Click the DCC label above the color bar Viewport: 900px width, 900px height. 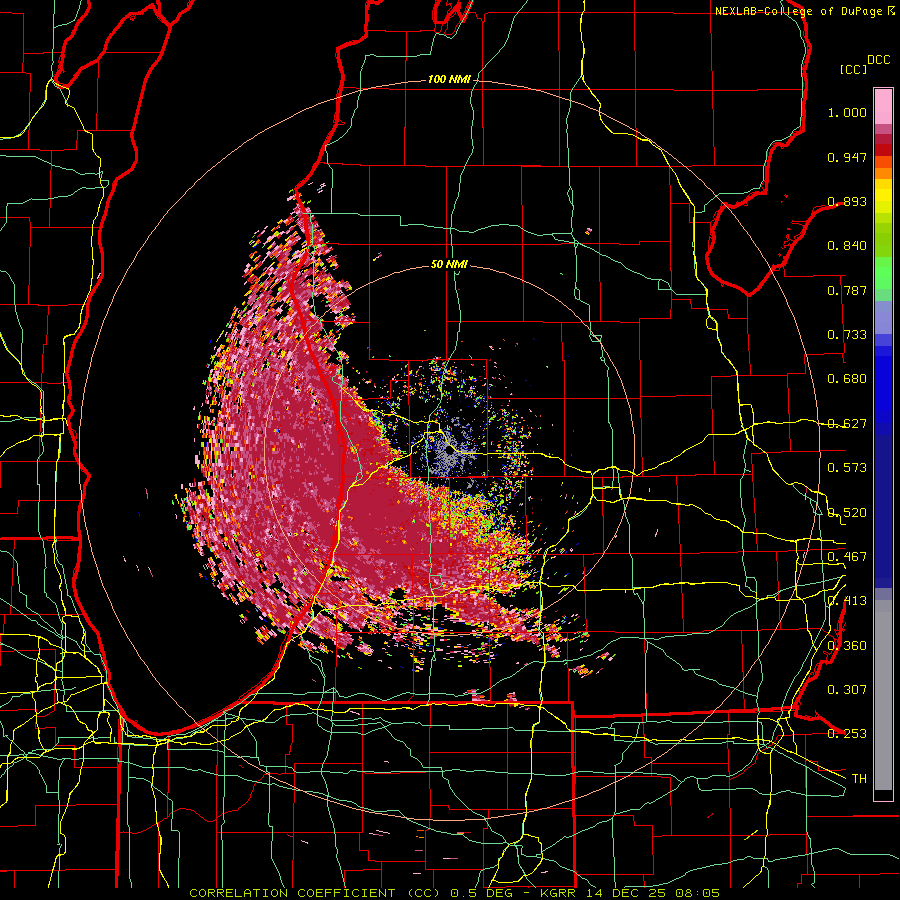[x=879, y=60]
